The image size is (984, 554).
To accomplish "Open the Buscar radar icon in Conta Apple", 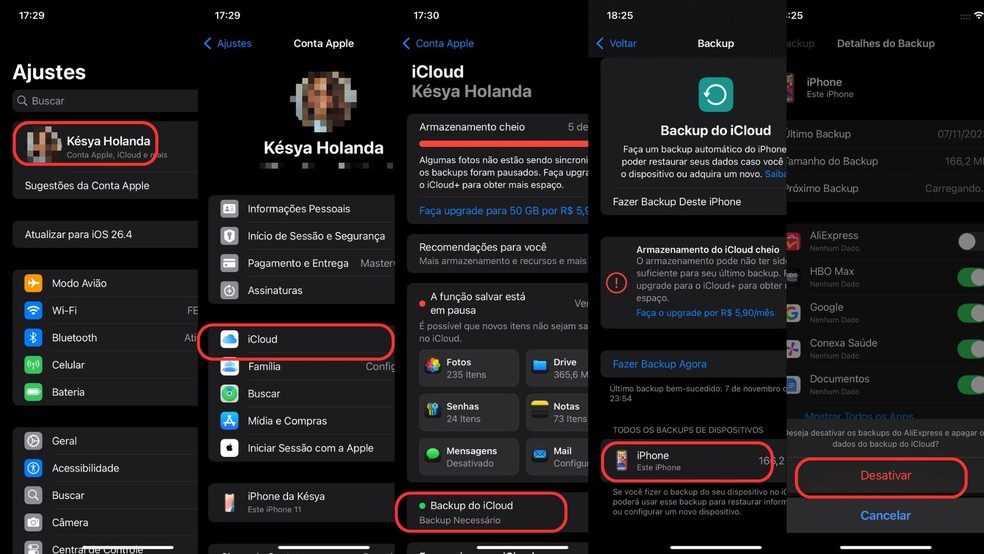I will (x=229, y=393).
